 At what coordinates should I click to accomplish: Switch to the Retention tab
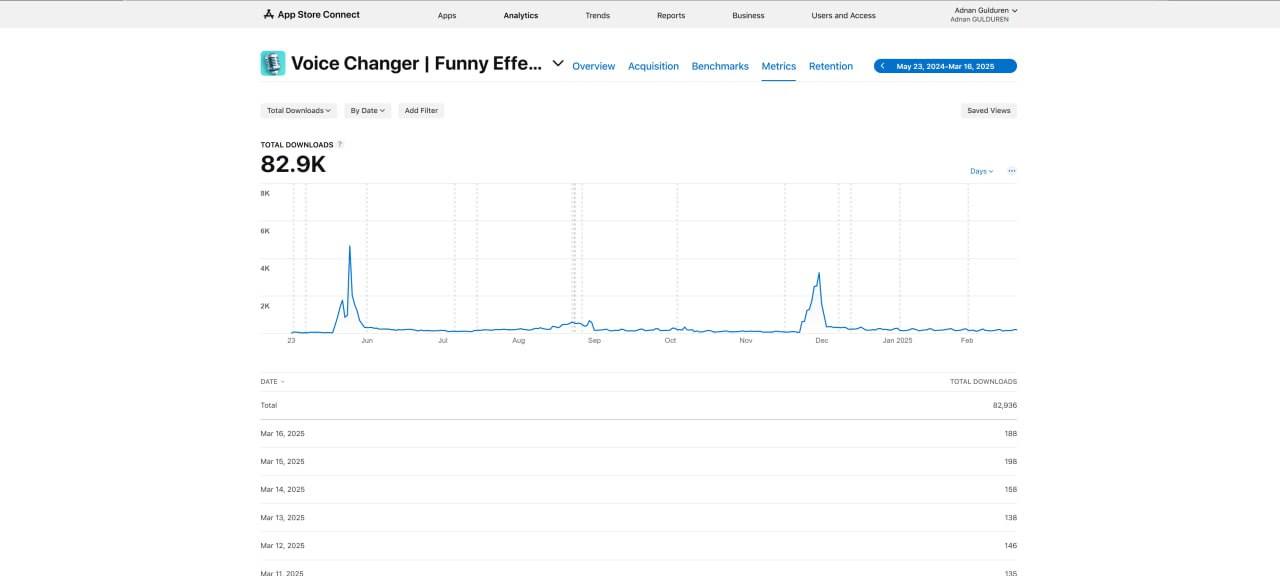coord(831,66)
